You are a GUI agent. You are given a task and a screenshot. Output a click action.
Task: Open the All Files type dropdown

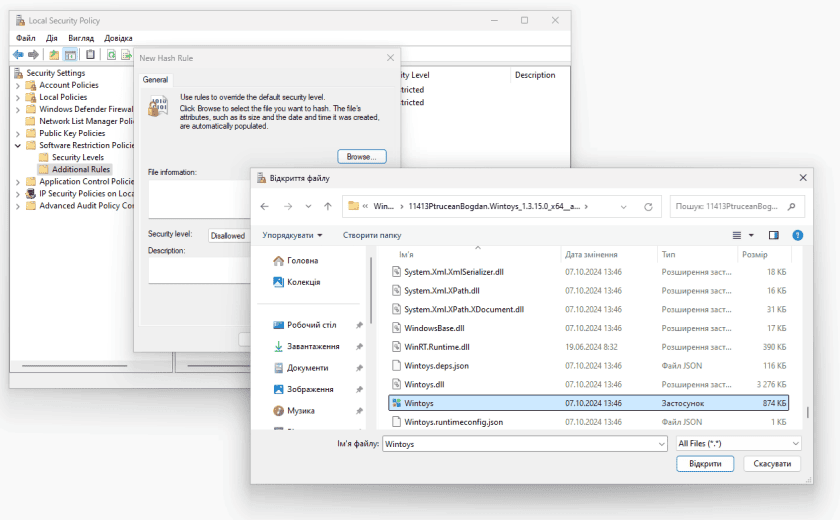coord(738,443)
